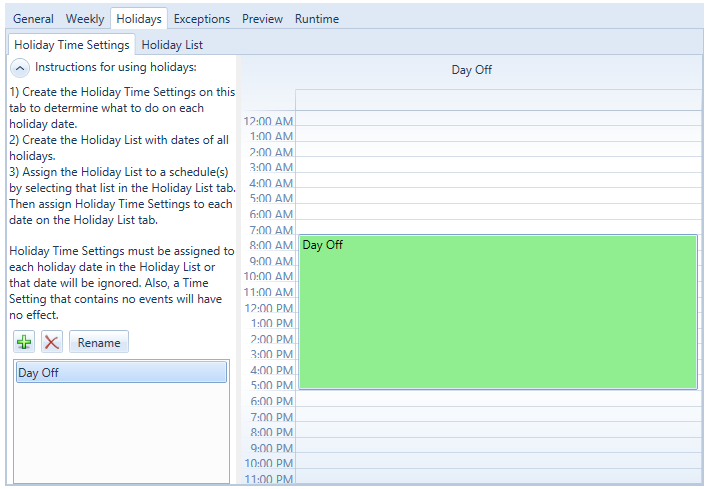Click the 3:00 AM time label
707x489 pixels.
(271, 167)
